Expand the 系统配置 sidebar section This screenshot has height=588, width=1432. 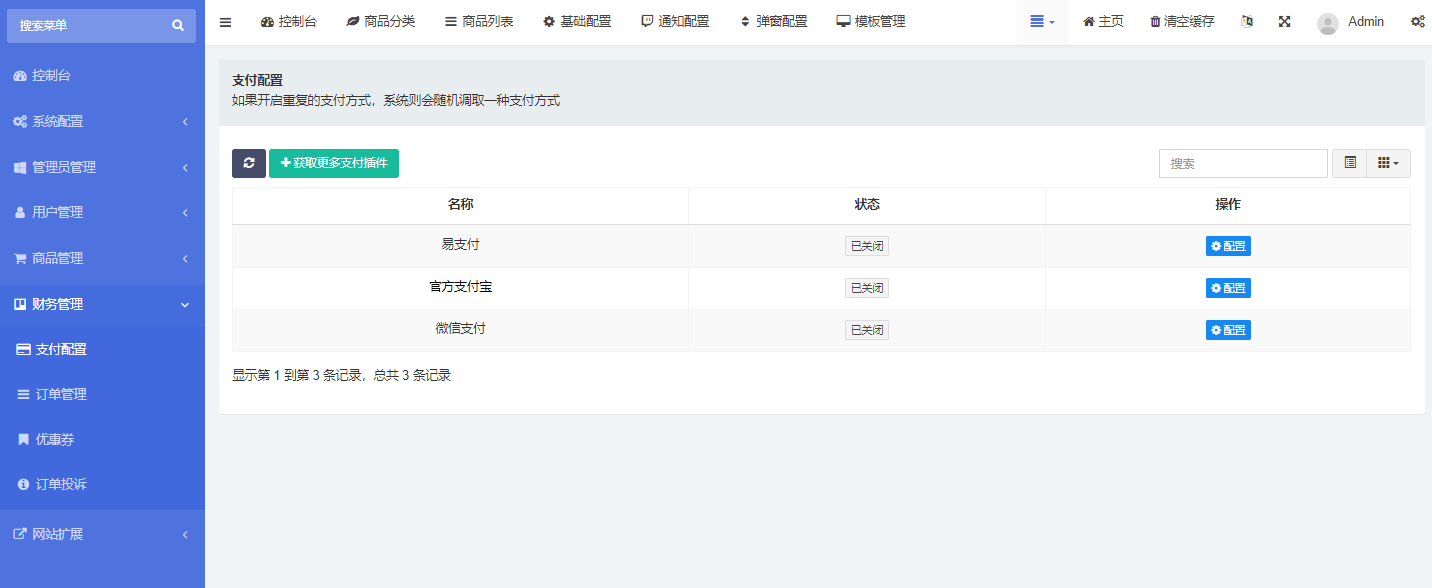[101, 121]
